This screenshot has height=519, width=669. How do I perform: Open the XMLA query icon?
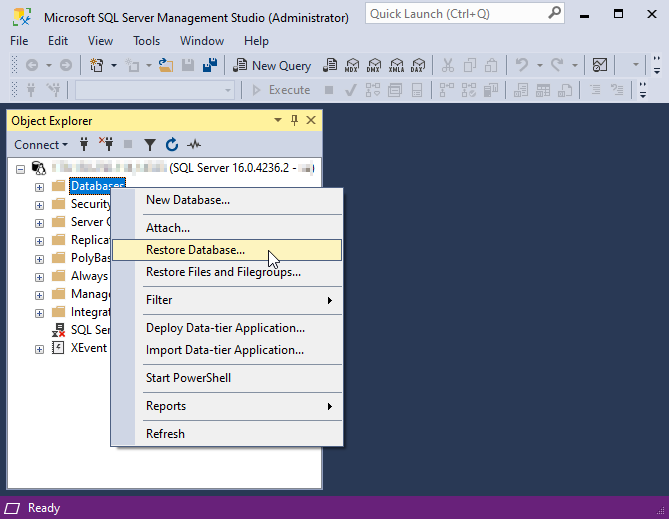coord(396,66)
